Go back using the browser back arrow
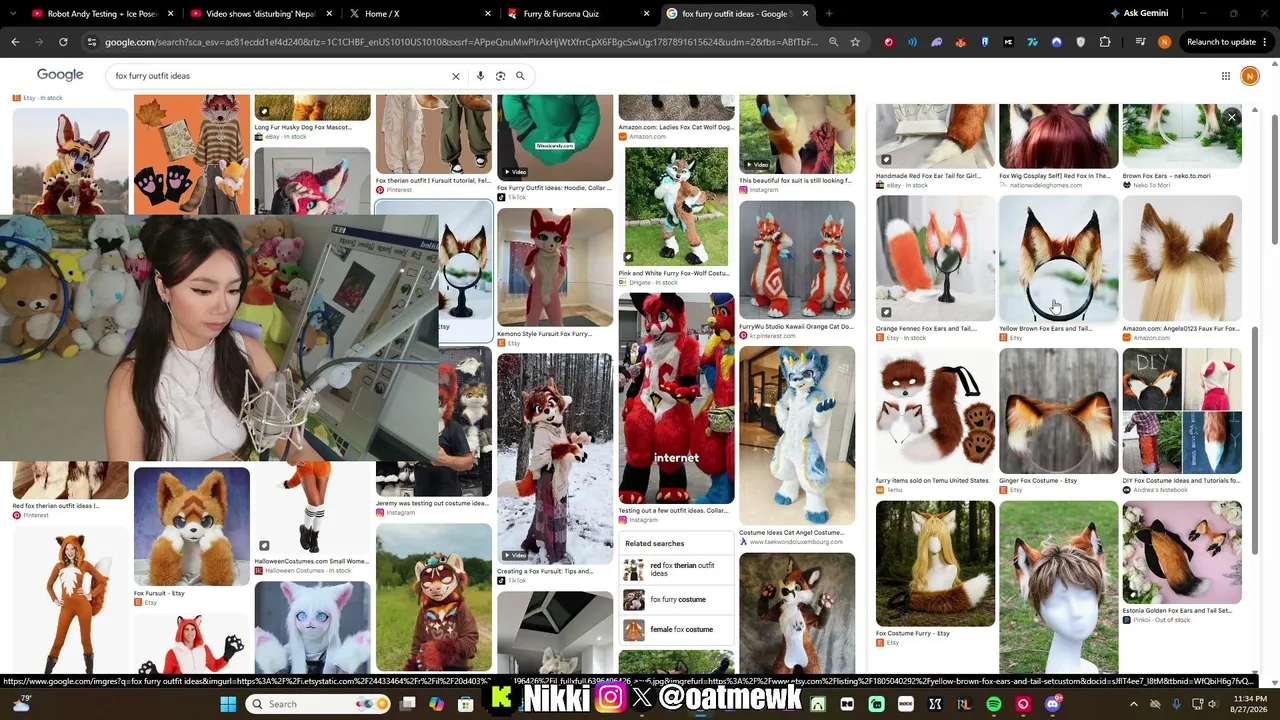 click(15, 42)
